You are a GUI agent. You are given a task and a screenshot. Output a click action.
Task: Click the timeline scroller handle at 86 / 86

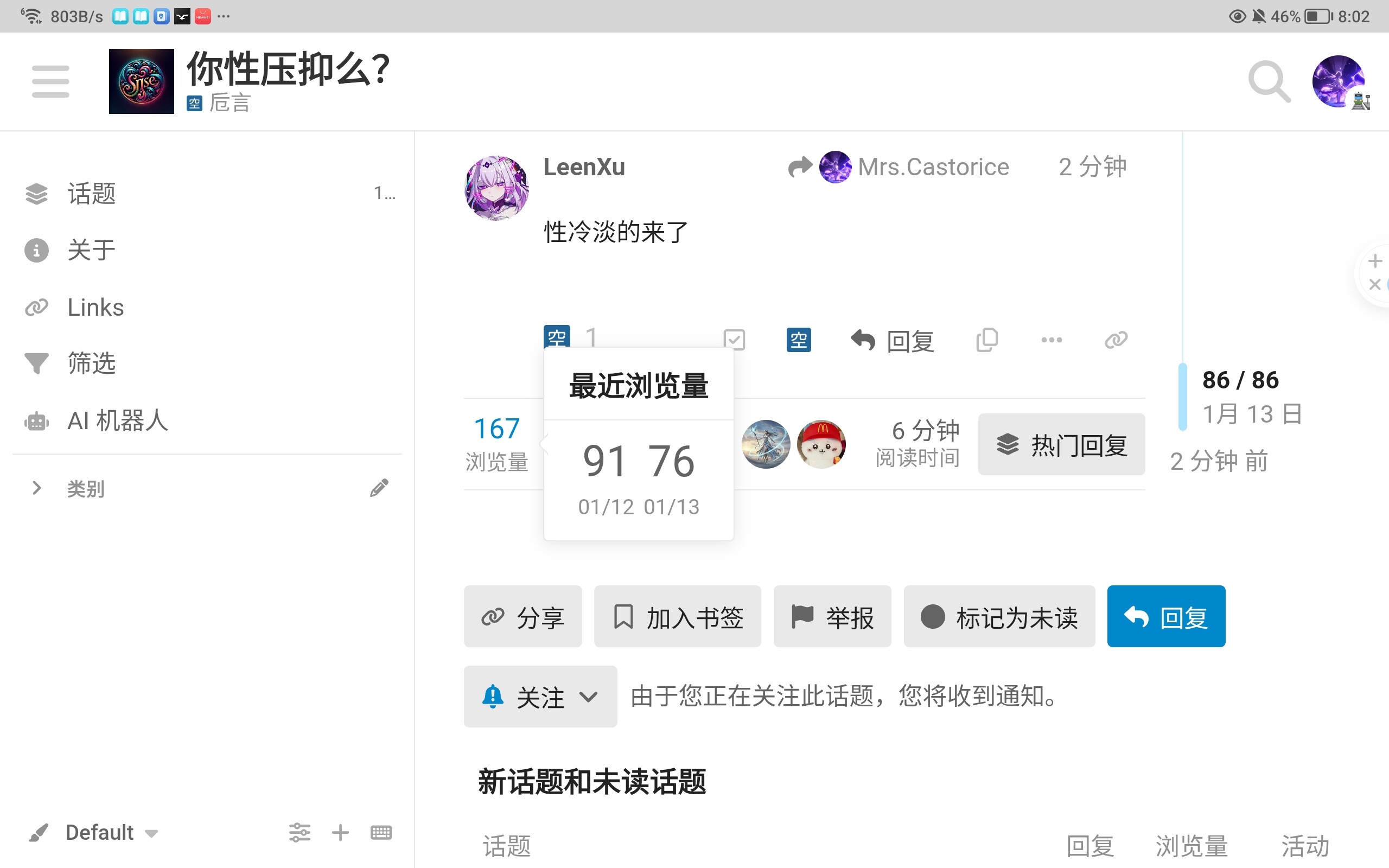coord(1182,396)
